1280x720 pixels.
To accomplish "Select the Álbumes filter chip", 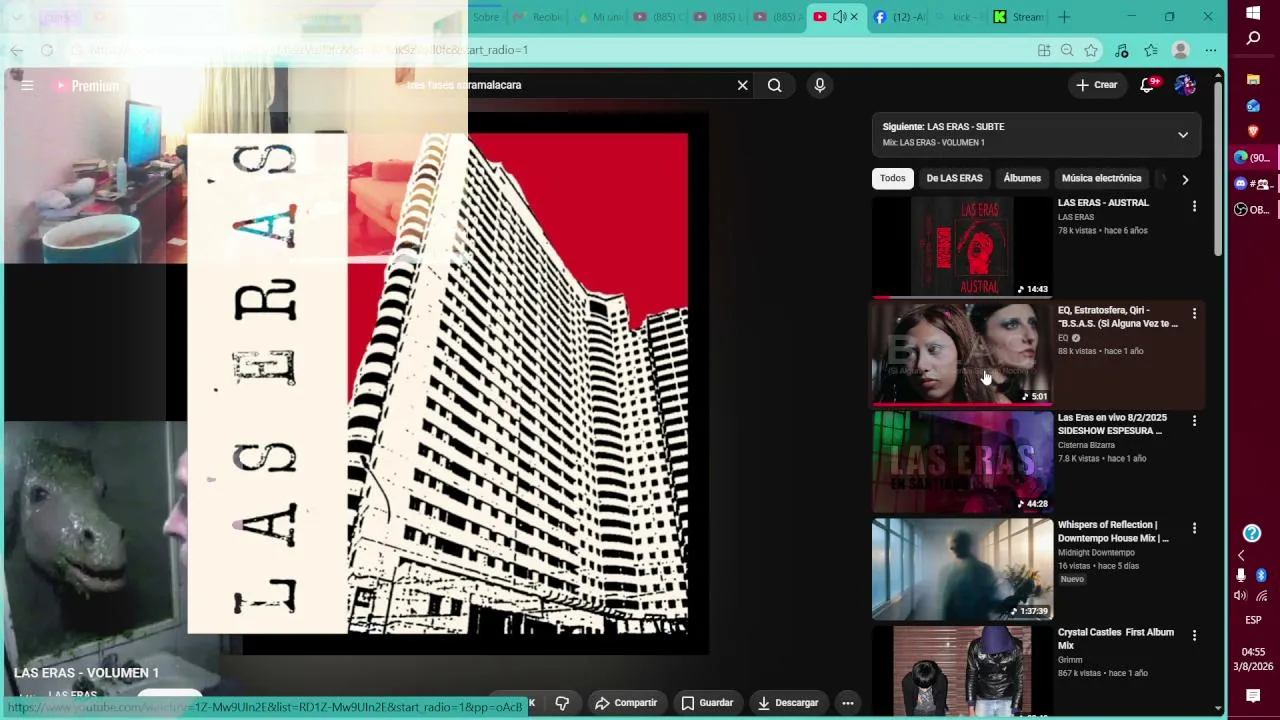I will click(1022, 178).
